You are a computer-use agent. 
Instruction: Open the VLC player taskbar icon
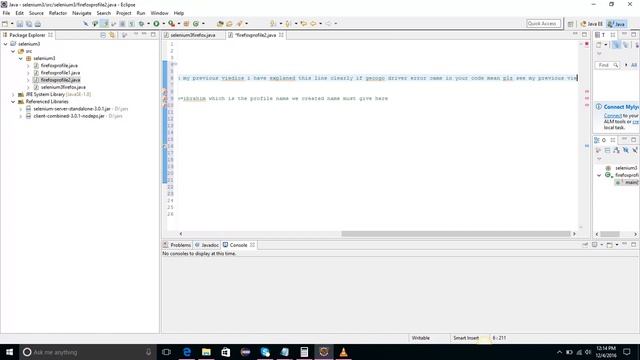click(x=344, y=352)
